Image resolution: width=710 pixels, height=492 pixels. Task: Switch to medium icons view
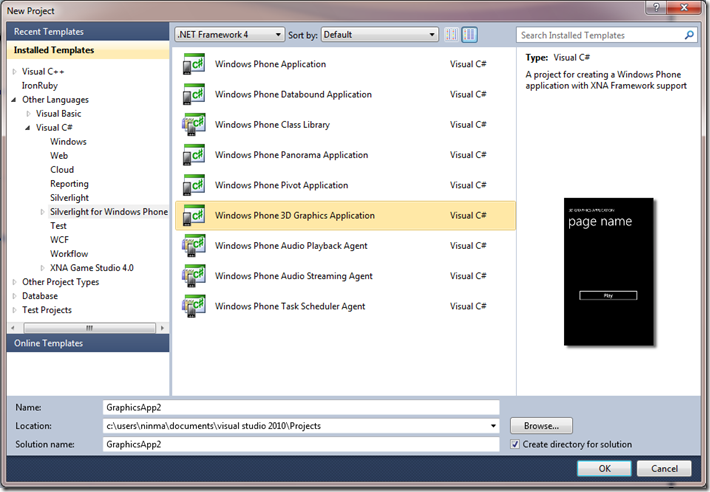coord(470,35)
